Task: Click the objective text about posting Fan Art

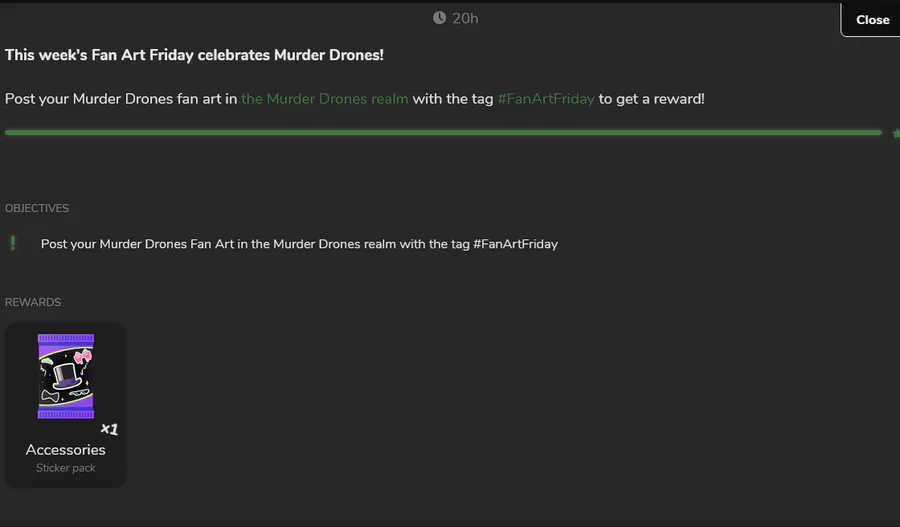Action: coord(299,244)
